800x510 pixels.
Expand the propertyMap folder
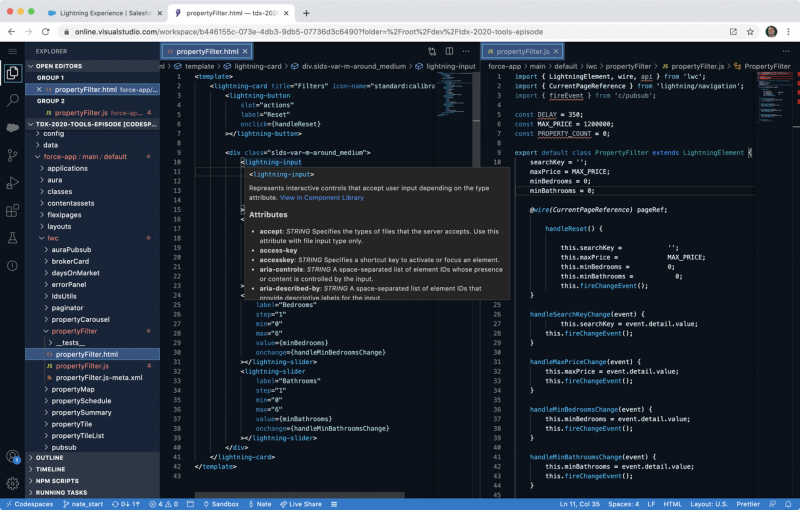click(x=72, y=389)
